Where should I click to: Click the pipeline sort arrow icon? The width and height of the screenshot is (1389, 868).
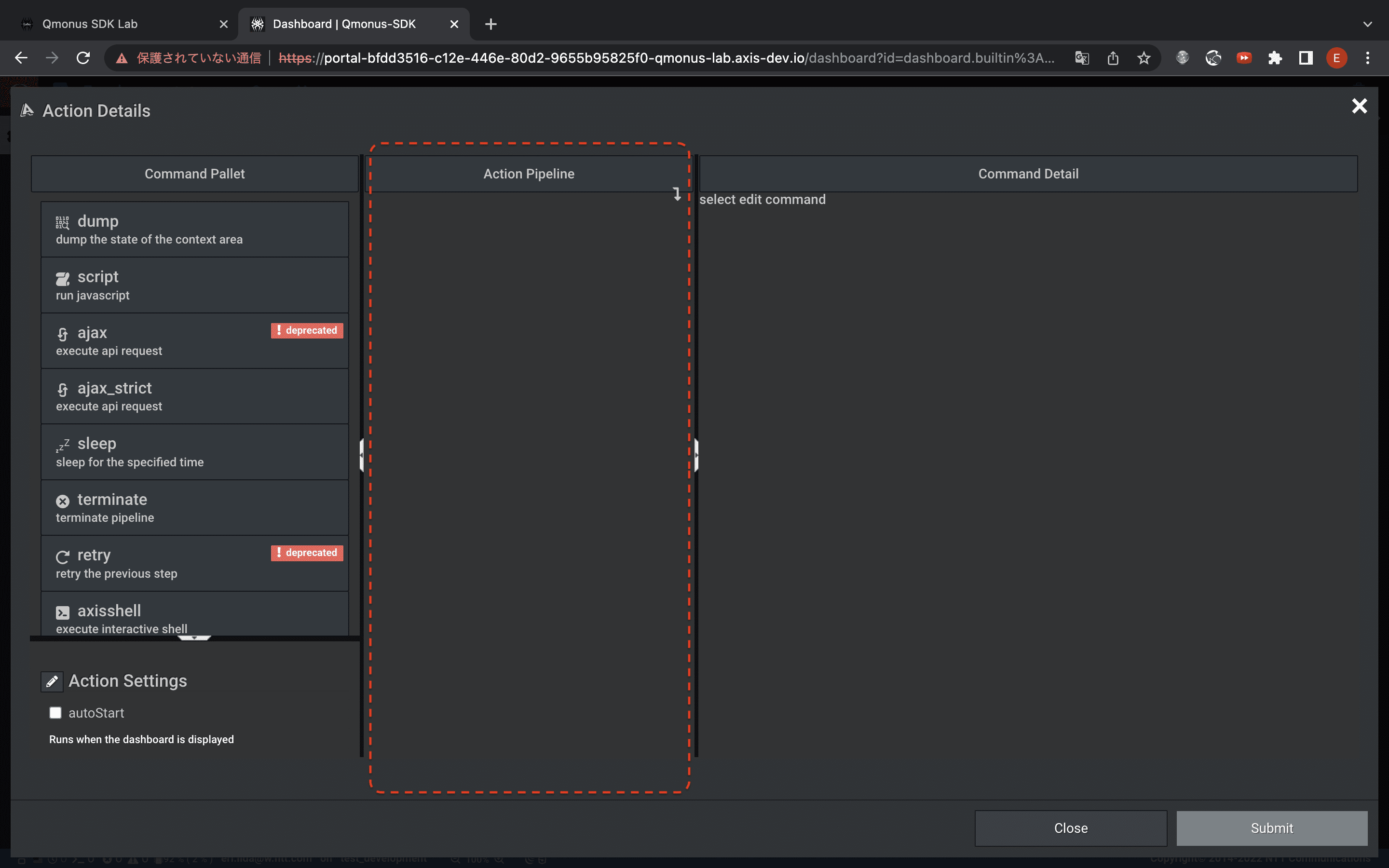[677, 194]
